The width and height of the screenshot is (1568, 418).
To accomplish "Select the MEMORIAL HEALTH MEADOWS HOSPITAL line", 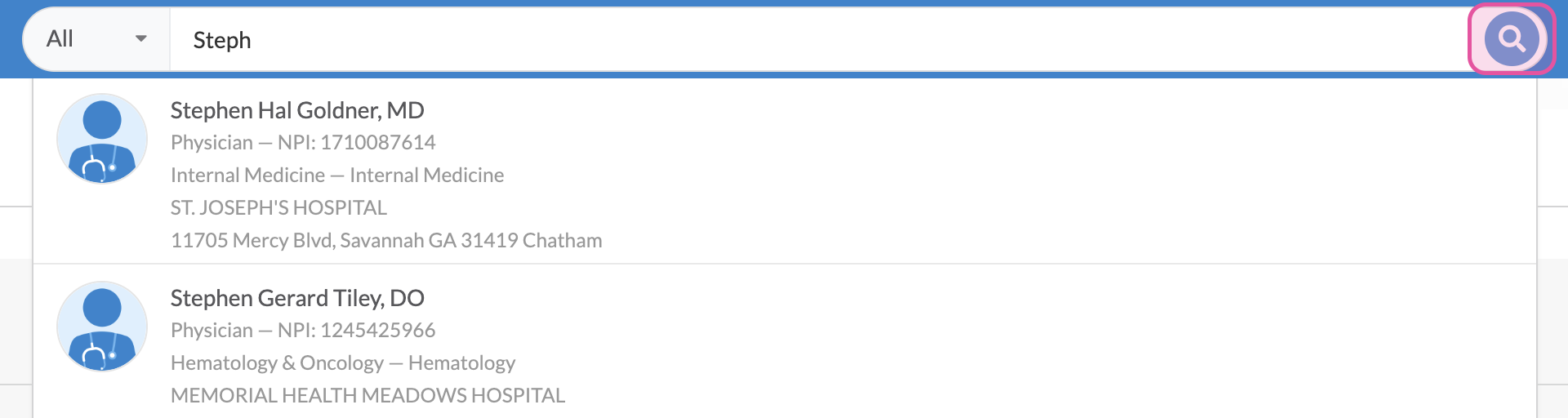I will pyautogui.click(x=367, y=396).
